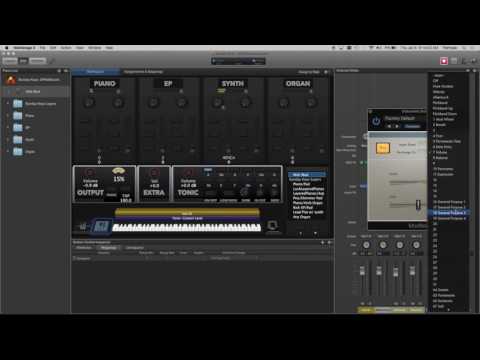Expand the Organ set folder
480x360 pixels.
coord(8,152)
